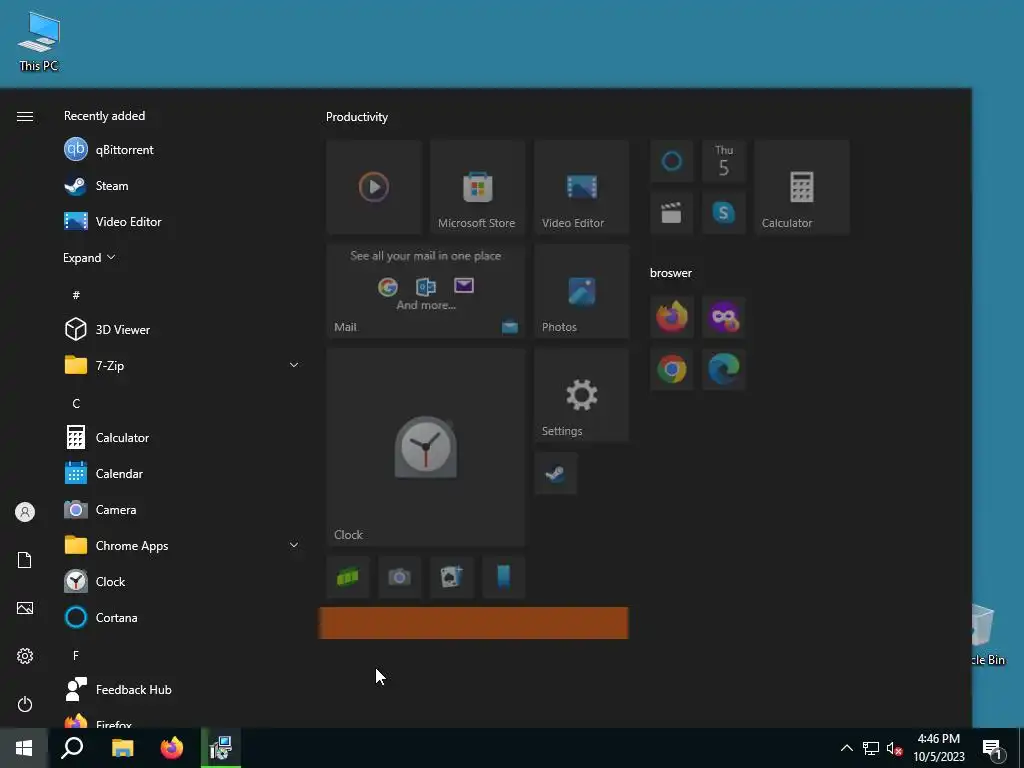The height and width of the screenshot is (768, 1024).
Task: Click the Power button in Start menu
Action: point(25,704)
